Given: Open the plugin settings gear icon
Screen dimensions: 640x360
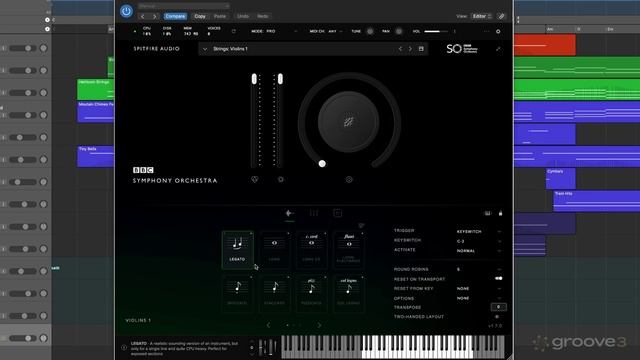Looking at the screenshot, I should click(498, 31).
